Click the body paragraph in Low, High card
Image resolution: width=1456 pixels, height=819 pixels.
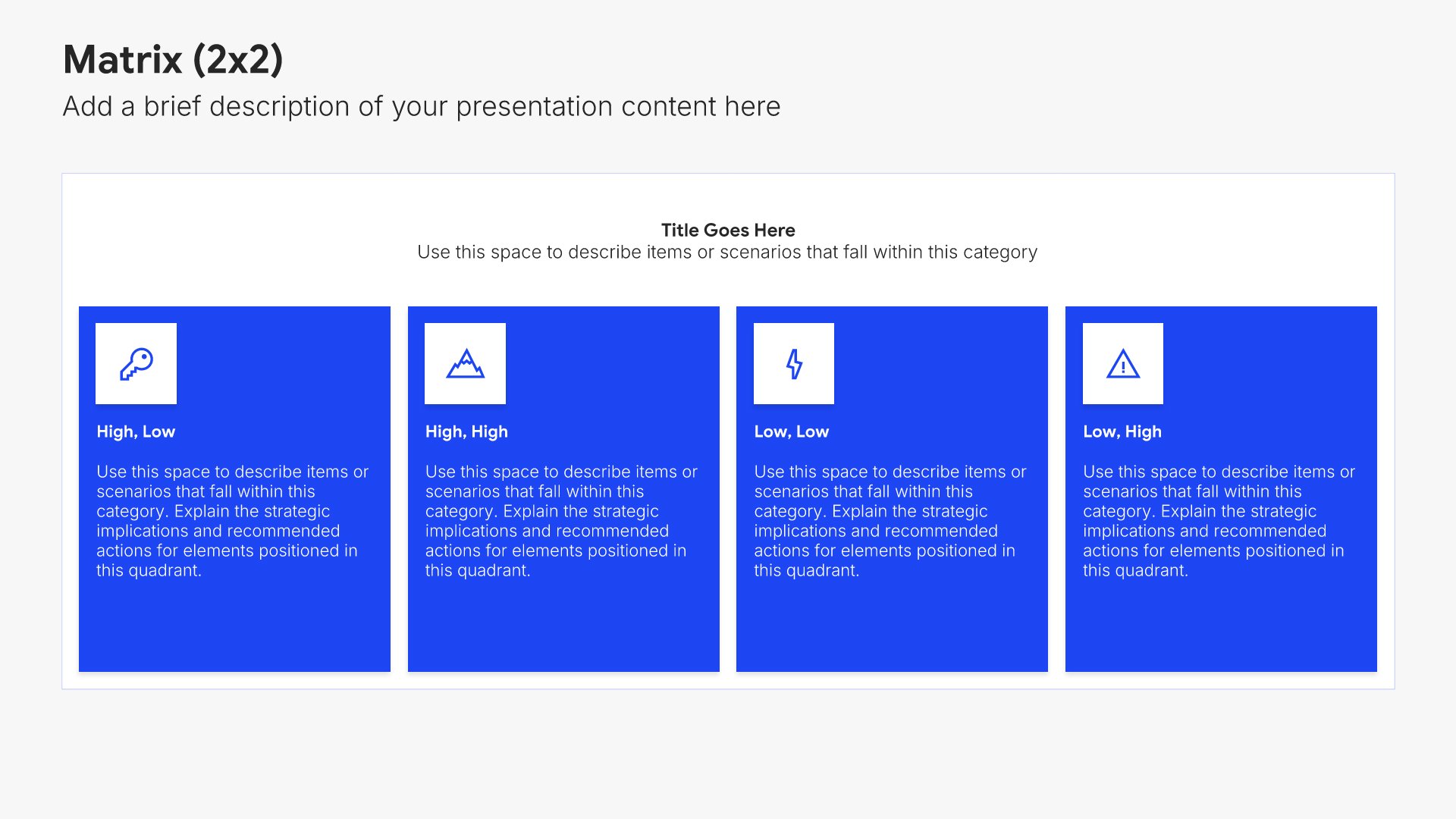[x=1219, y=521]
